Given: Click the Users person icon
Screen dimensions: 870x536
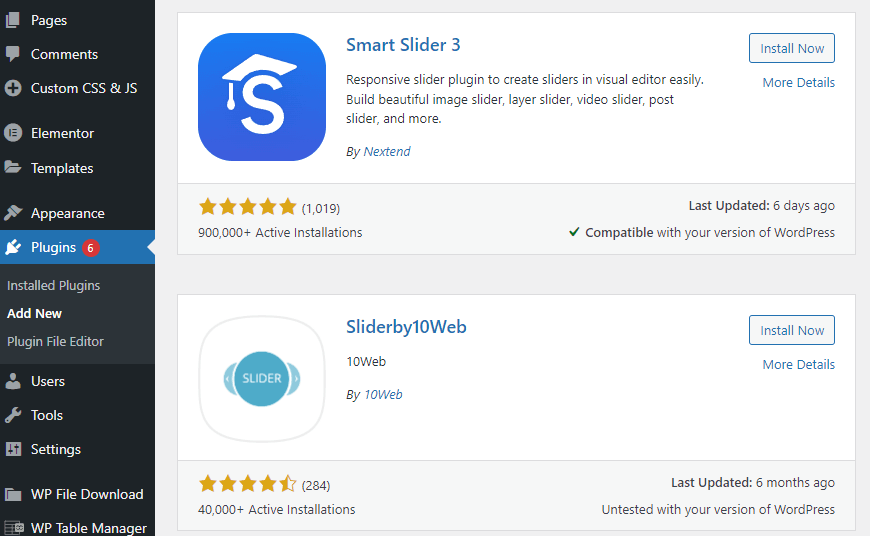Looking at the screenshot, I should click(x=13, y=381).
